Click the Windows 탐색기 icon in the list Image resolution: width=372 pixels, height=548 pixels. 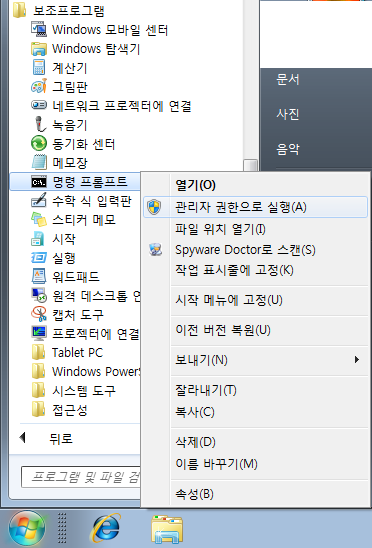[x=39, y=49]
